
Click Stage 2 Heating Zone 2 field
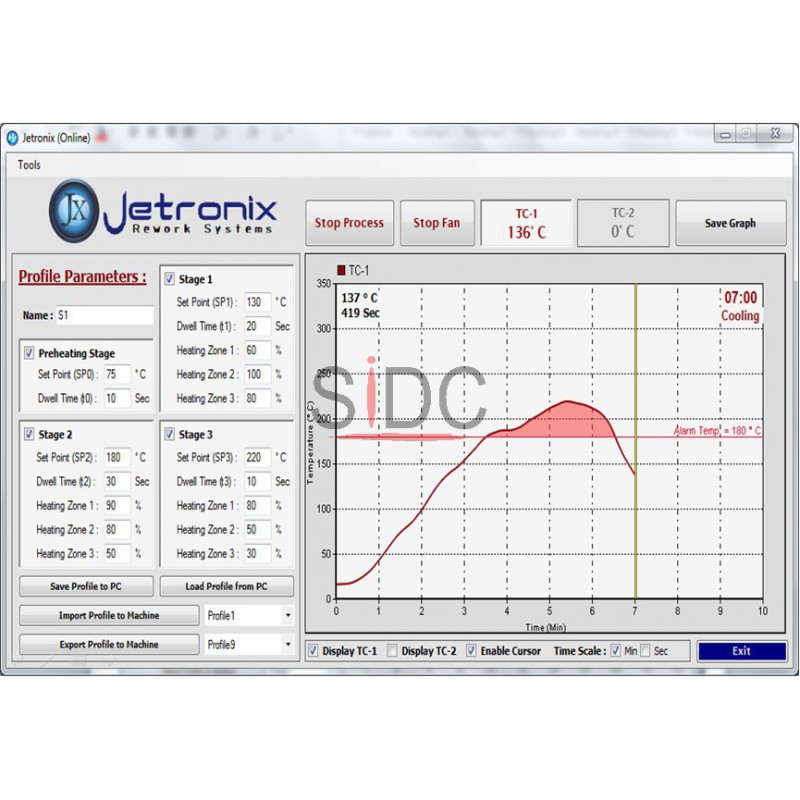[117, 530]
